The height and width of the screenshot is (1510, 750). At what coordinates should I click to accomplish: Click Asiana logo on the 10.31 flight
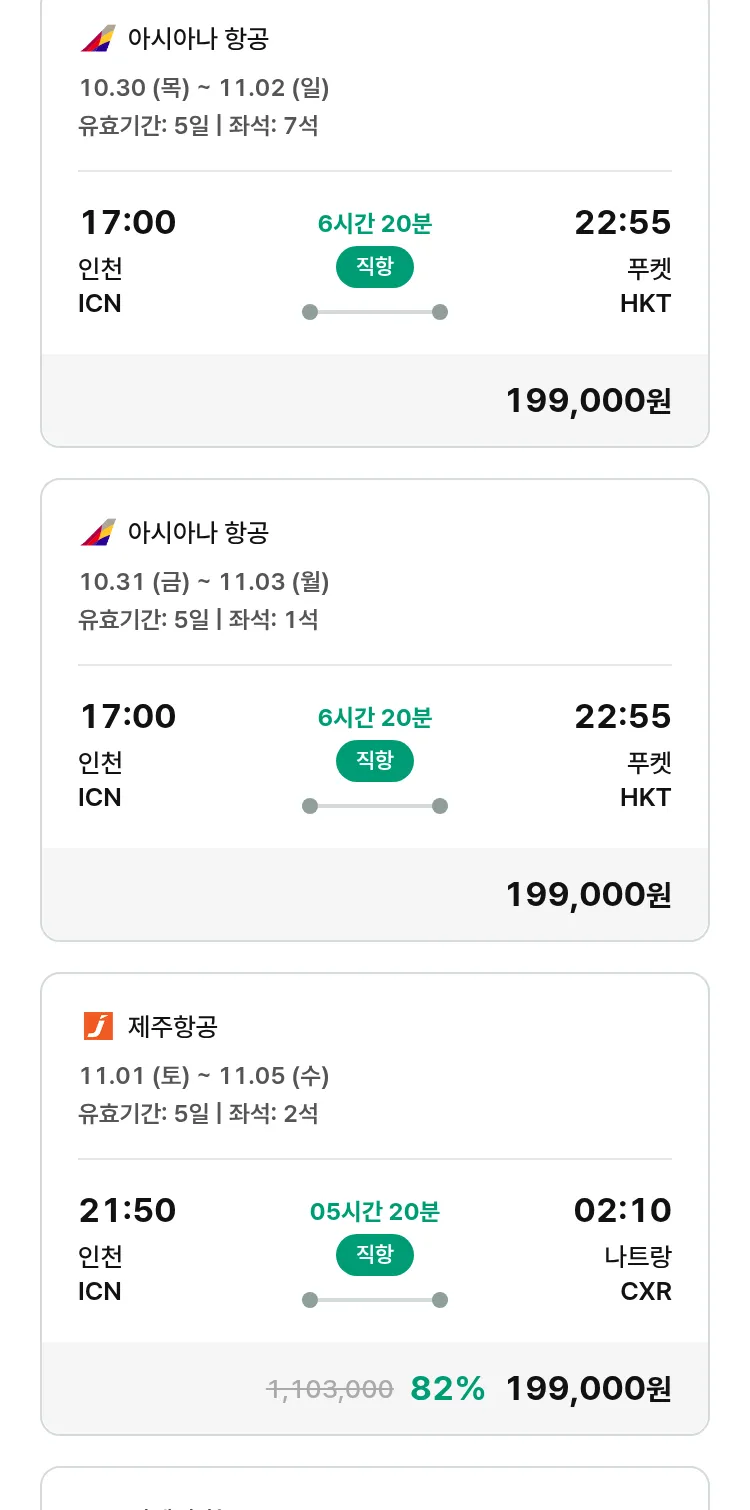(99, 532)
